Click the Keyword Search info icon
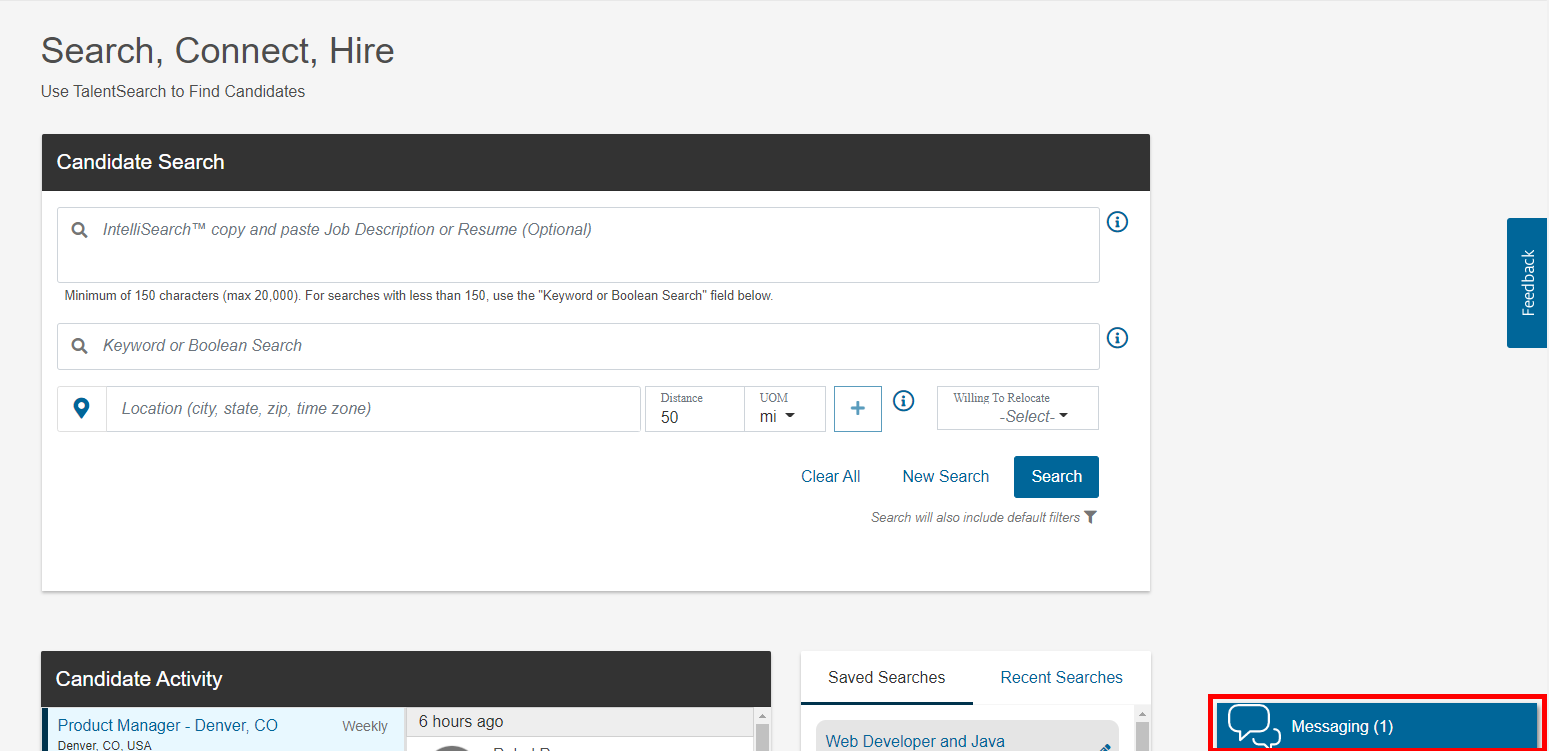Image resolution: width=1549 pixels, height=751 pixels. [x=1118, y=338]
